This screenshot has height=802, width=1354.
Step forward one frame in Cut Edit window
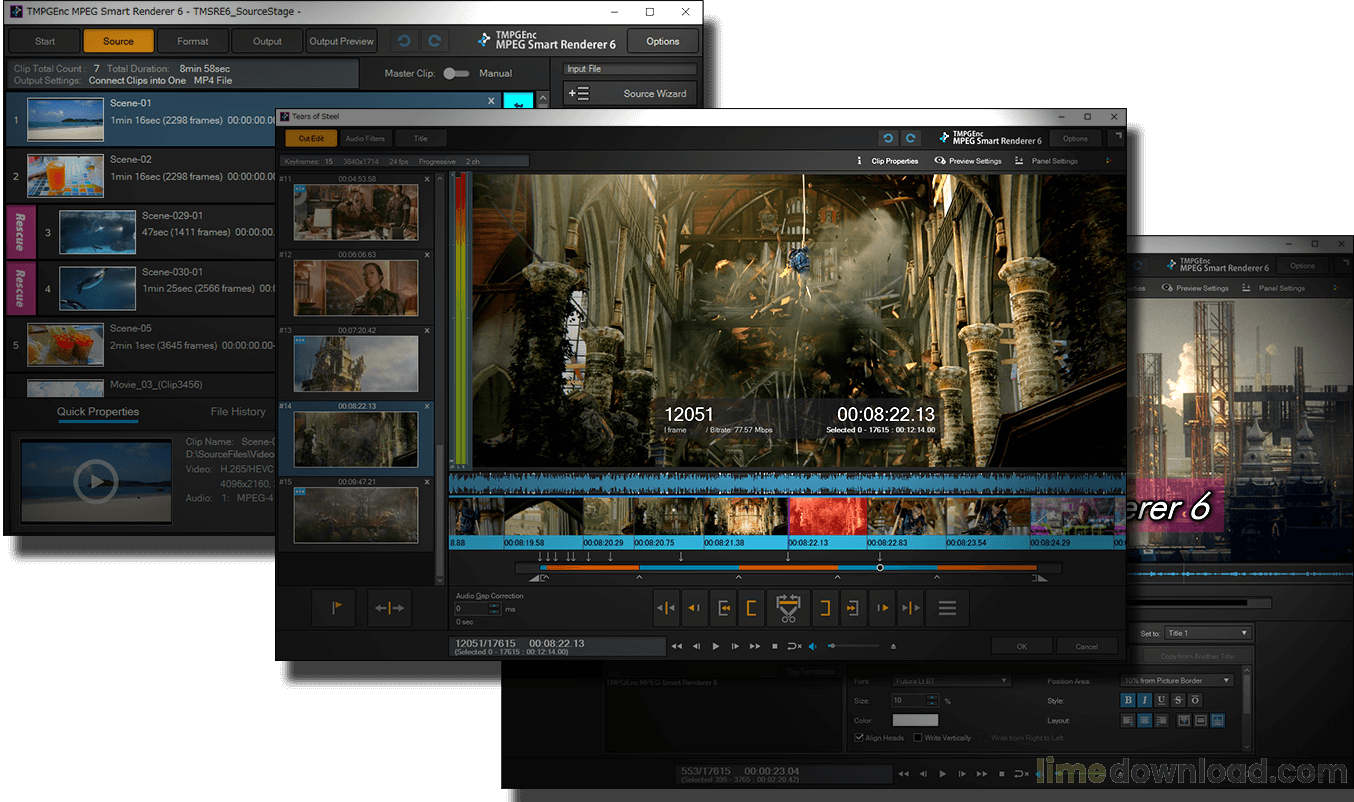(736, 646)
